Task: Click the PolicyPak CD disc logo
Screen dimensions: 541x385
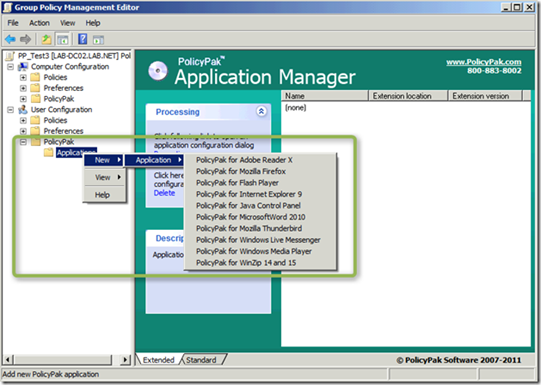Action: [x=158, y=71]
